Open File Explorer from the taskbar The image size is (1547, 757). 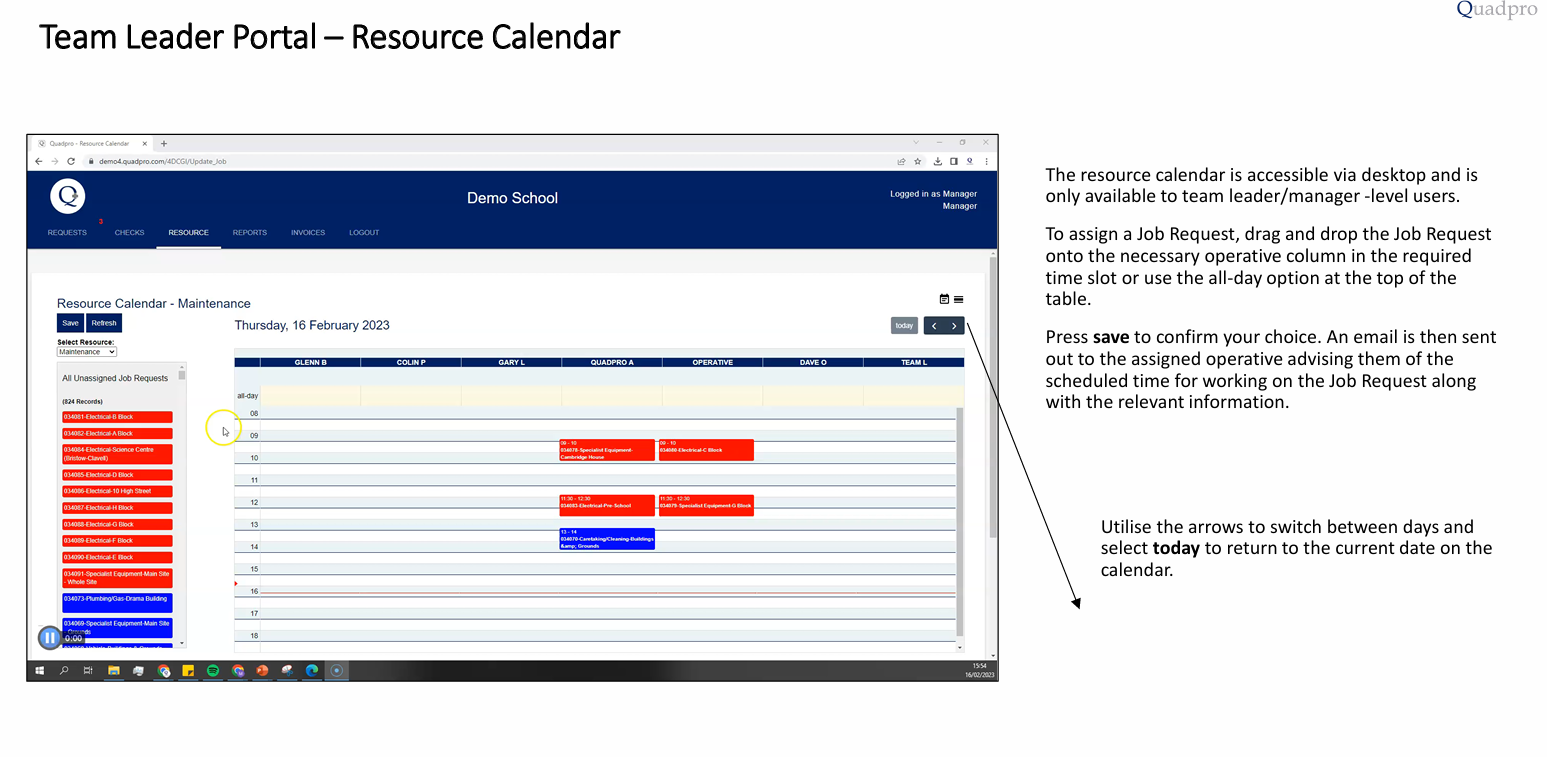click(x=114, y=671)
